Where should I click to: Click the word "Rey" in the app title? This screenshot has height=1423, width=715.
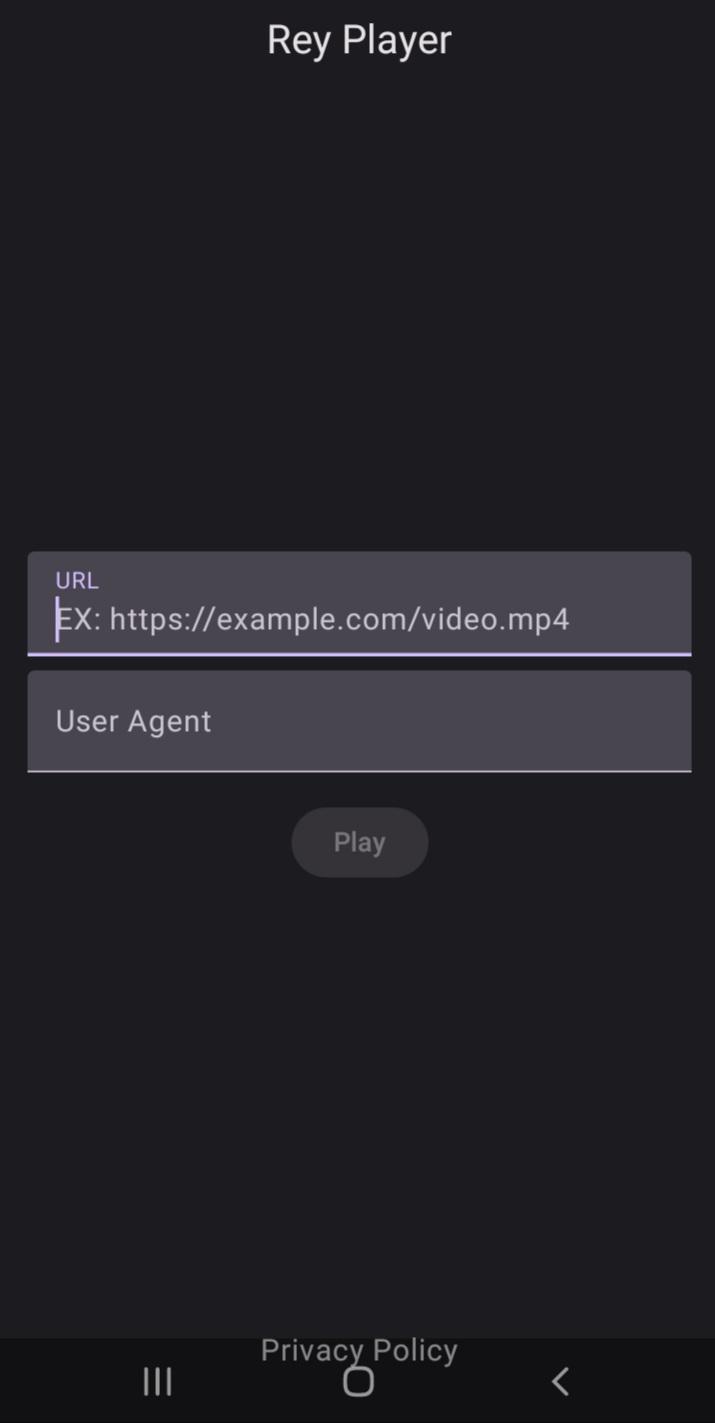[299, 40]
